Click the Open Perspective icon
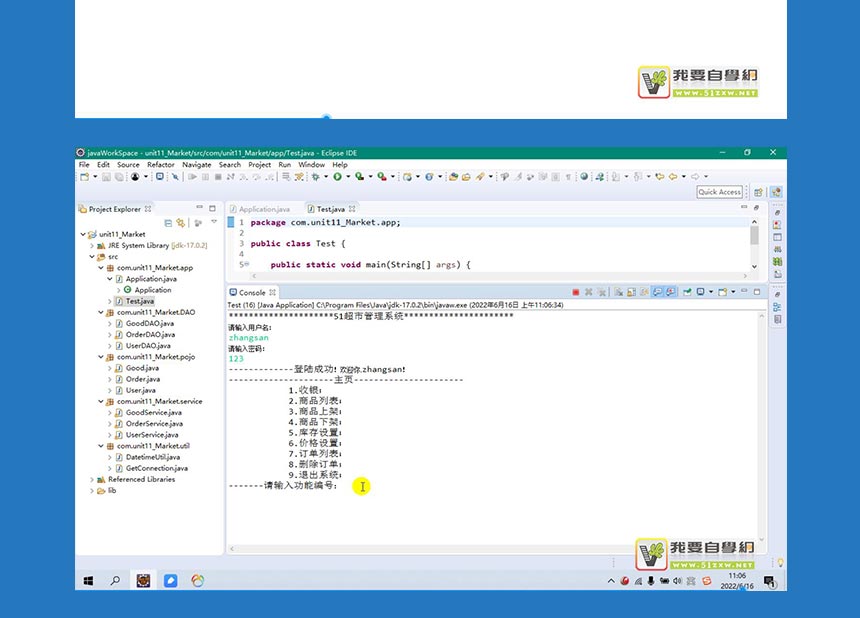Screen dimensions: 860x618 point(759,192)
